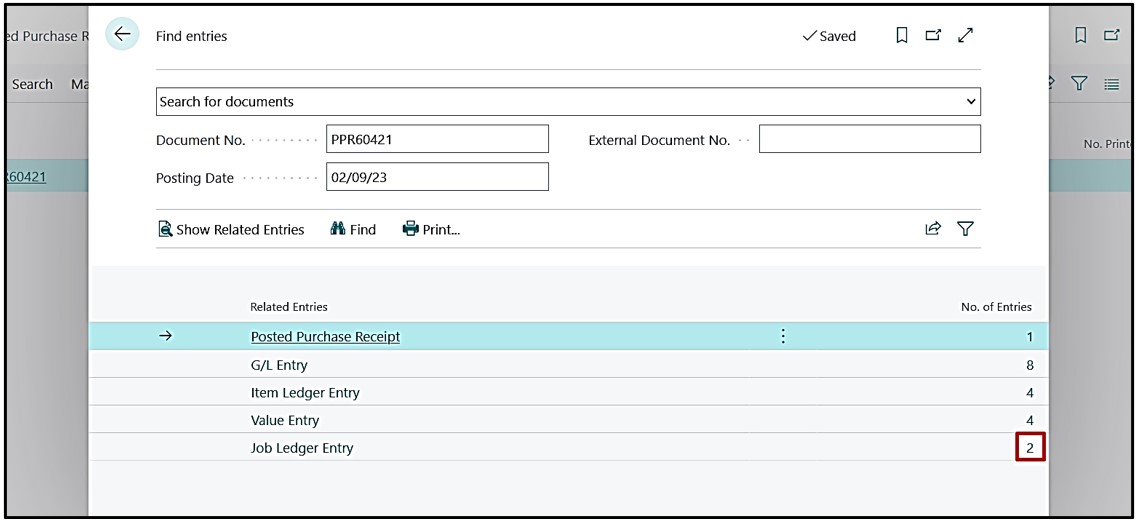
Task: Click the back arrow button
Action: point(122,35)
